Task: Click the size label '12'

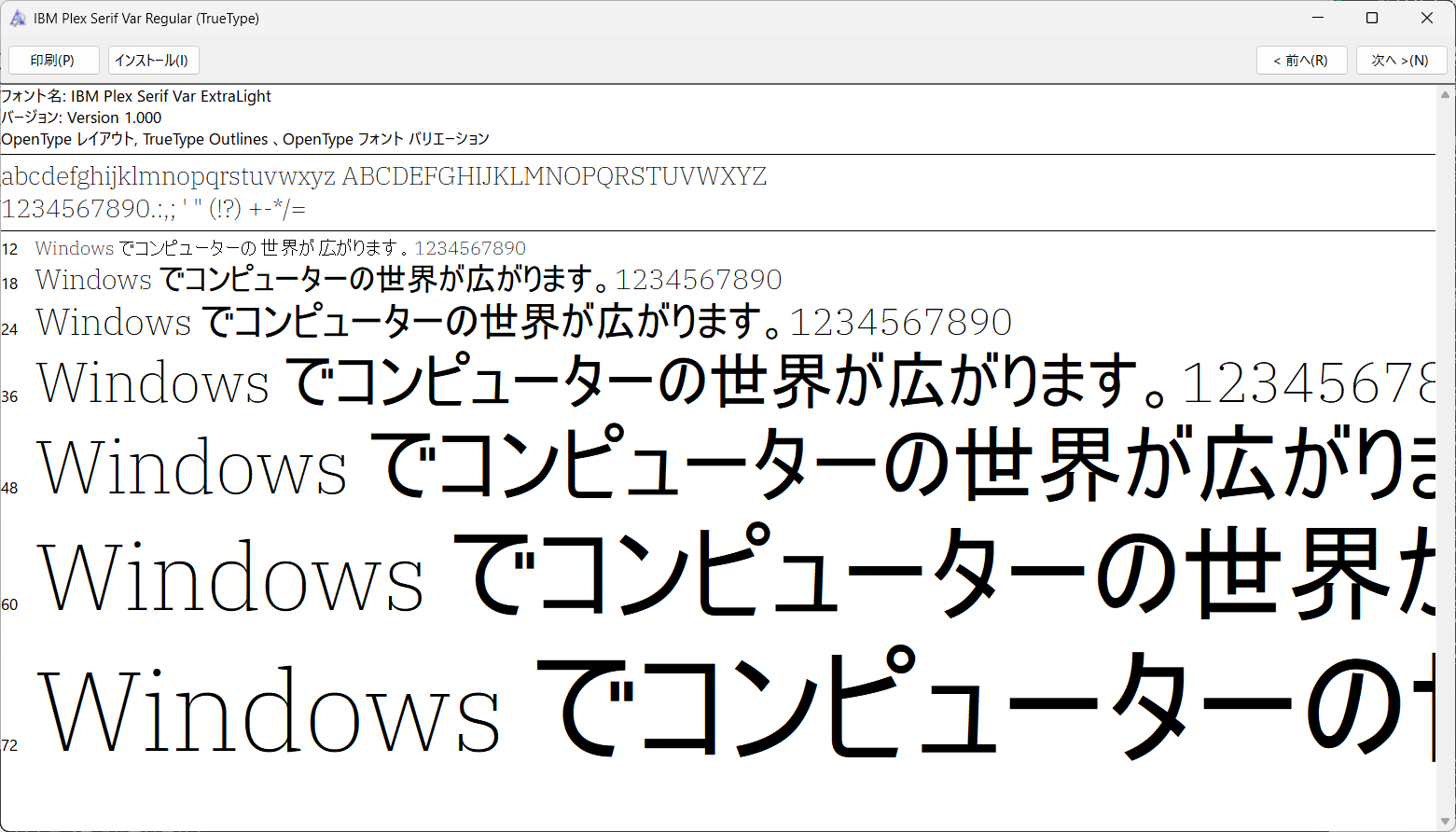Action: 9,249
